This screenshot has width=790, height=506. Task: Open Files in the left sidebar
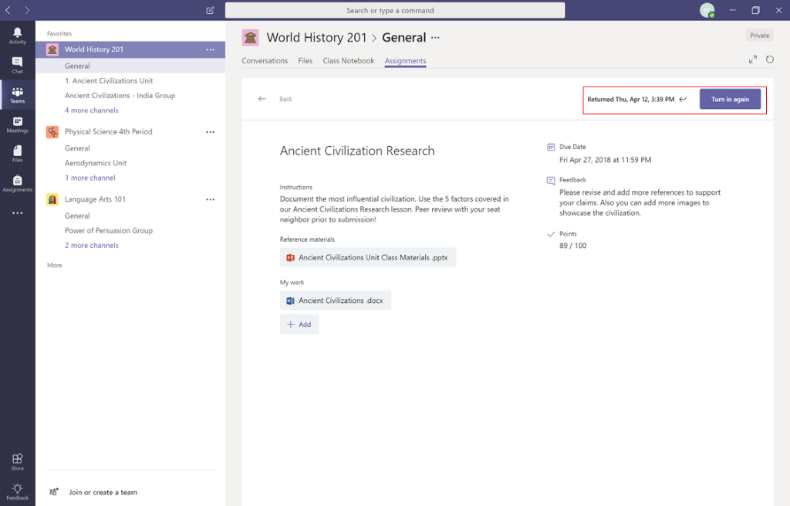tap(17, 153)
